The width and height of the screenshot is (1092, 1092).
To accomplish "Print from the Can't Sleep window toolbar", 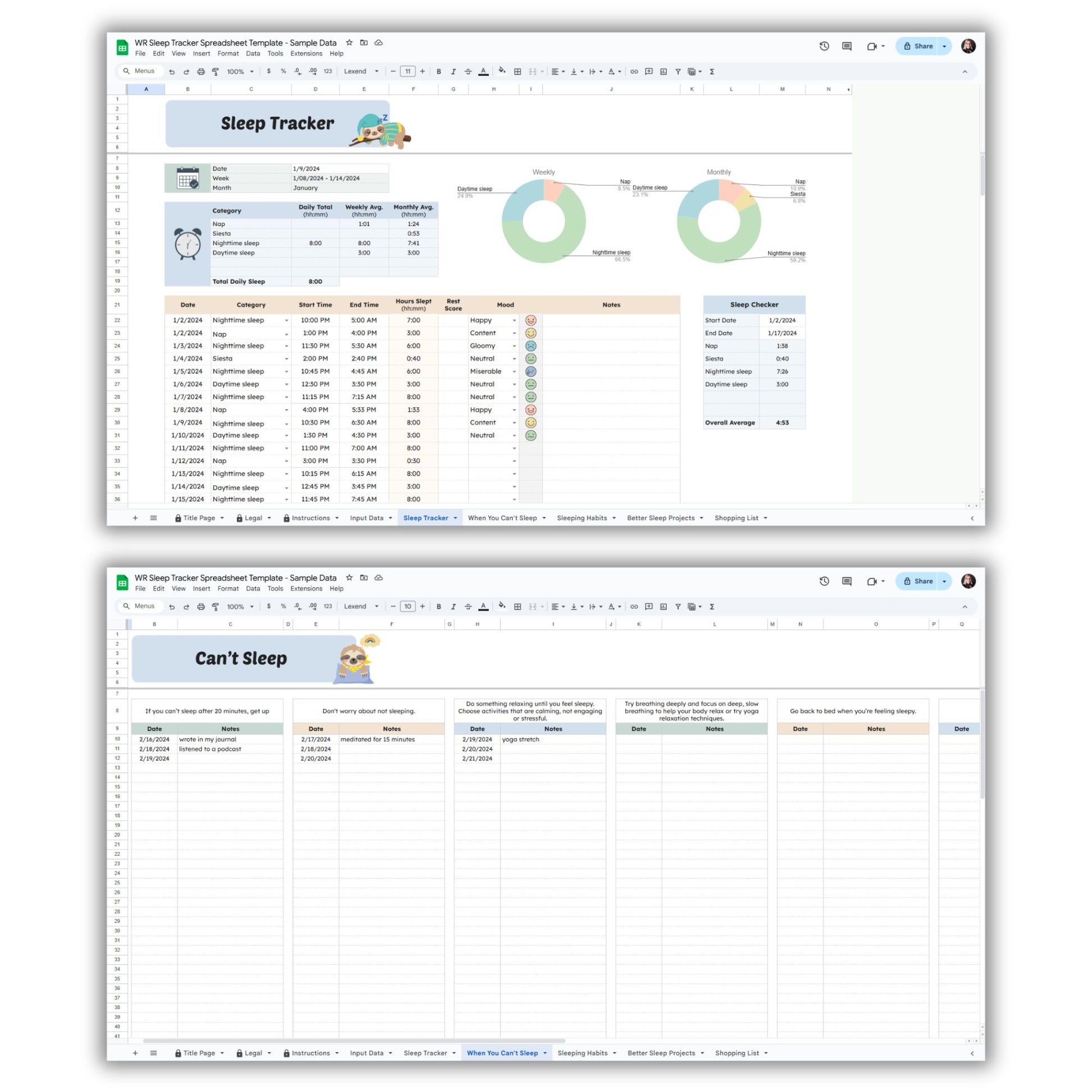I will tap(201, 607).
